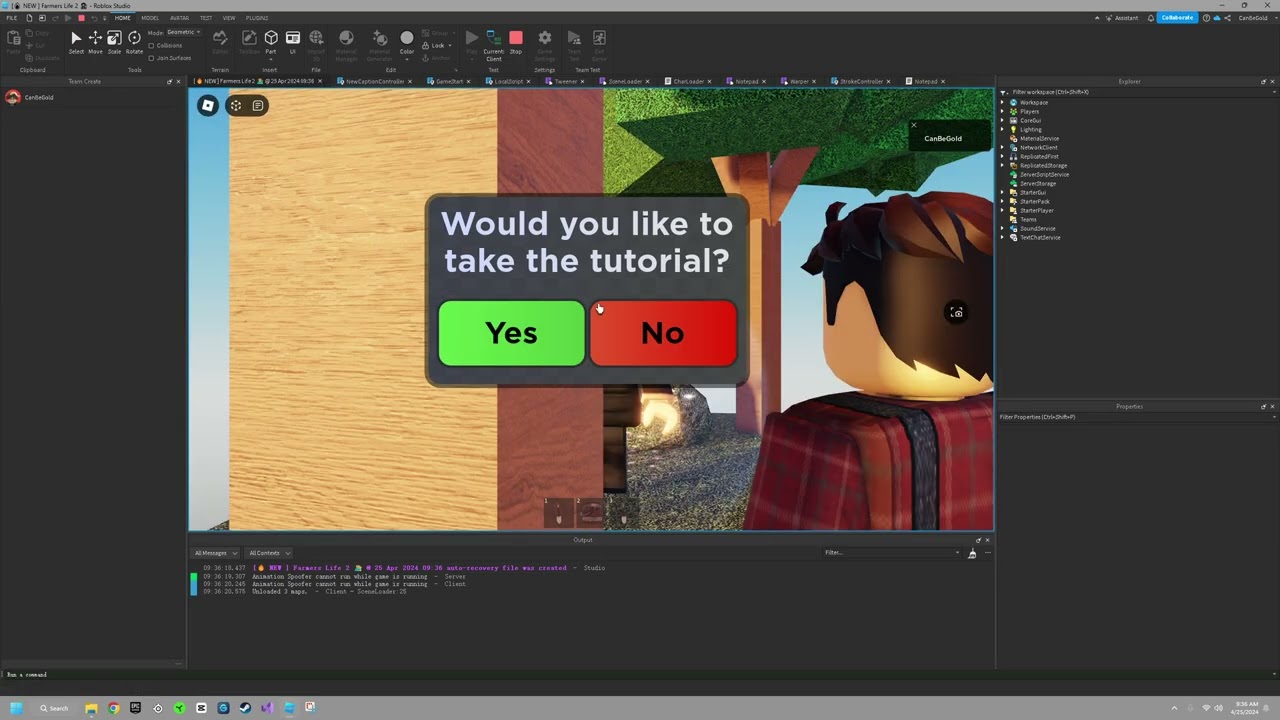This screenshot has height=720, width=1280.
Task: Switch to the TEST ribbon tab
Action: [206, 18]
